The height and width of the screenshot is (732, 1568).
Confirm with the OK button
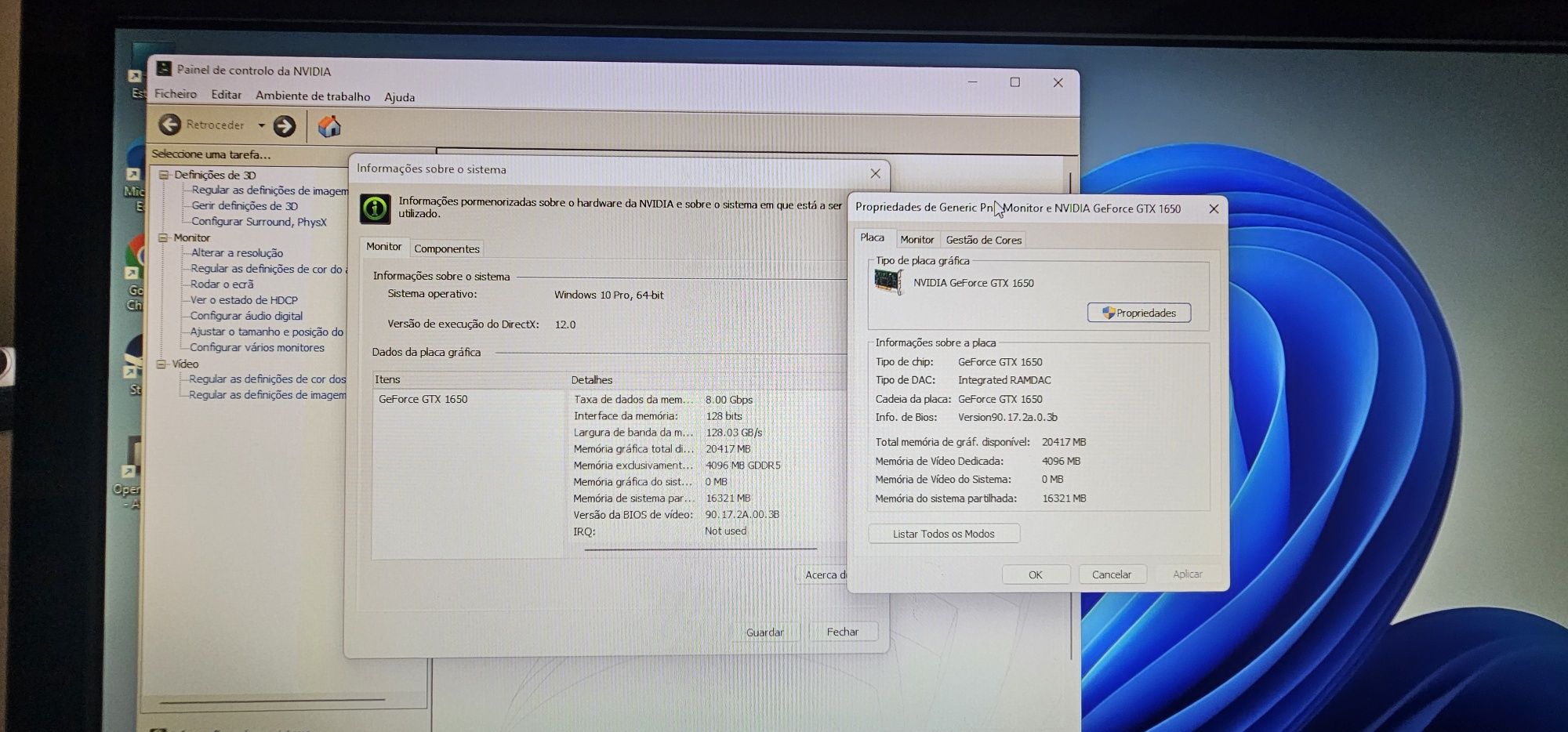pyautogui.click(x=1035, y=574)
